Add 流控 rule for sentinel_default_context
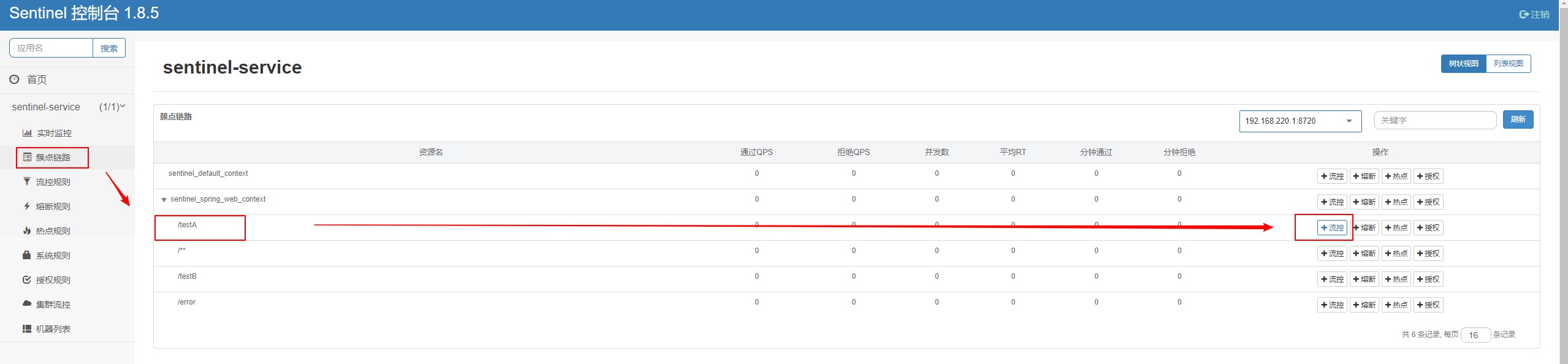The image size is (1568, 364). 1332,176
